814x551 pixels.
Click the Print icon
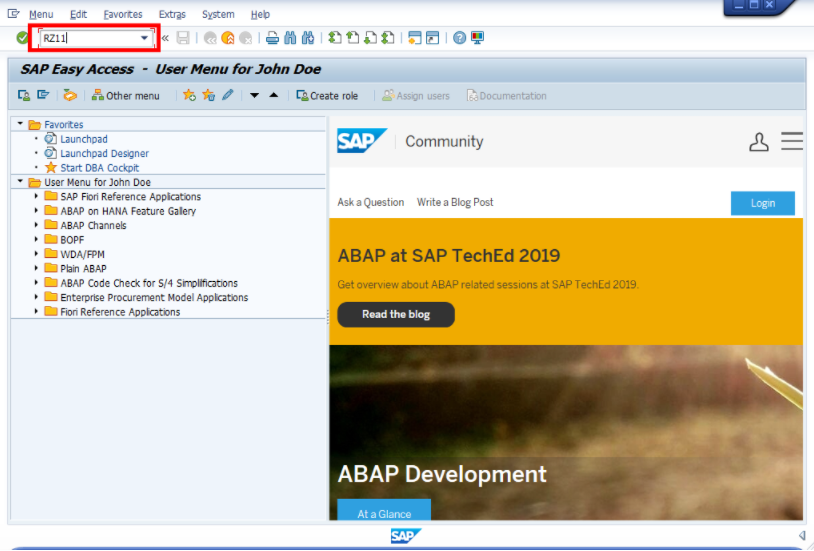tap(272, 38)
